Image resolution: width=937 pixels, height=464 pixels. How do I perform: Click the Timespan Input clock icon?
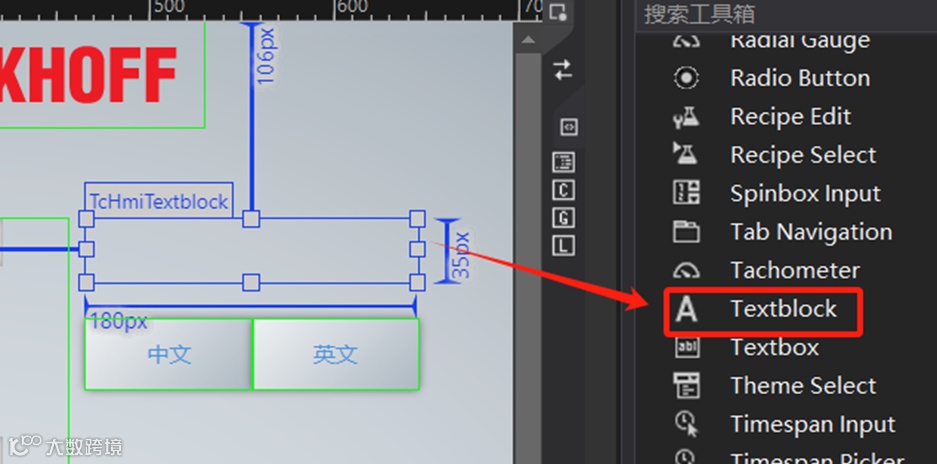coord(686,424)
